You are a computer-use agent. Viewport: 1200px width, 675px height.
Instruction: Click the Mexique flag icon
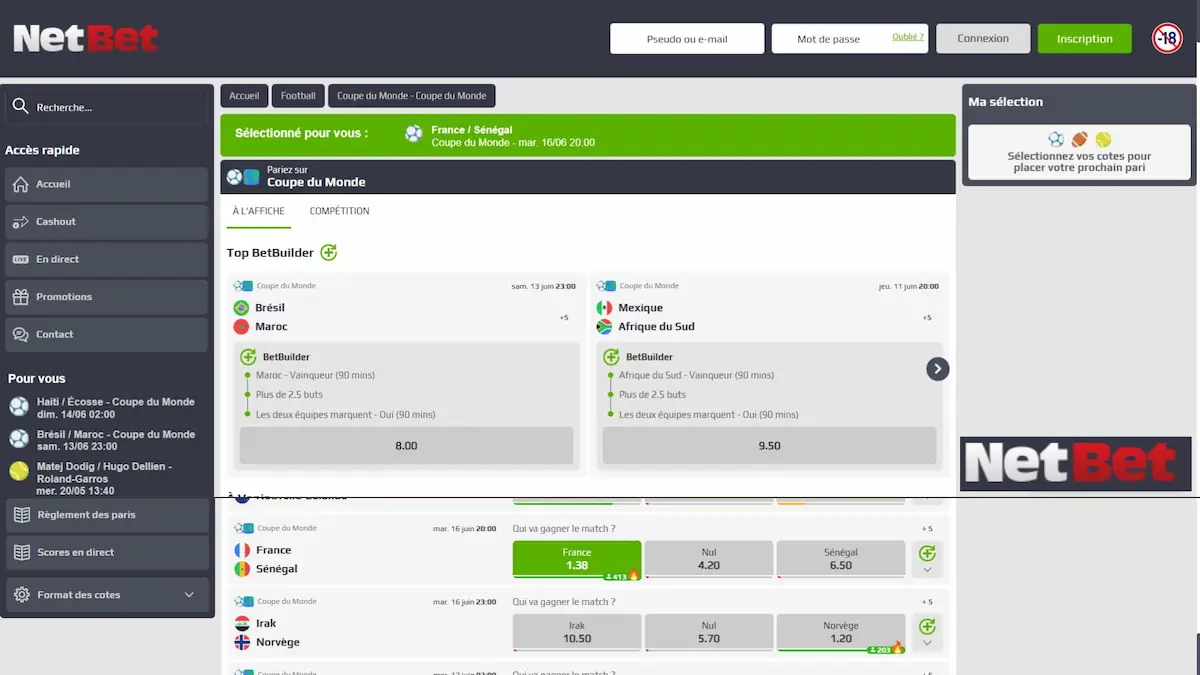604,308
